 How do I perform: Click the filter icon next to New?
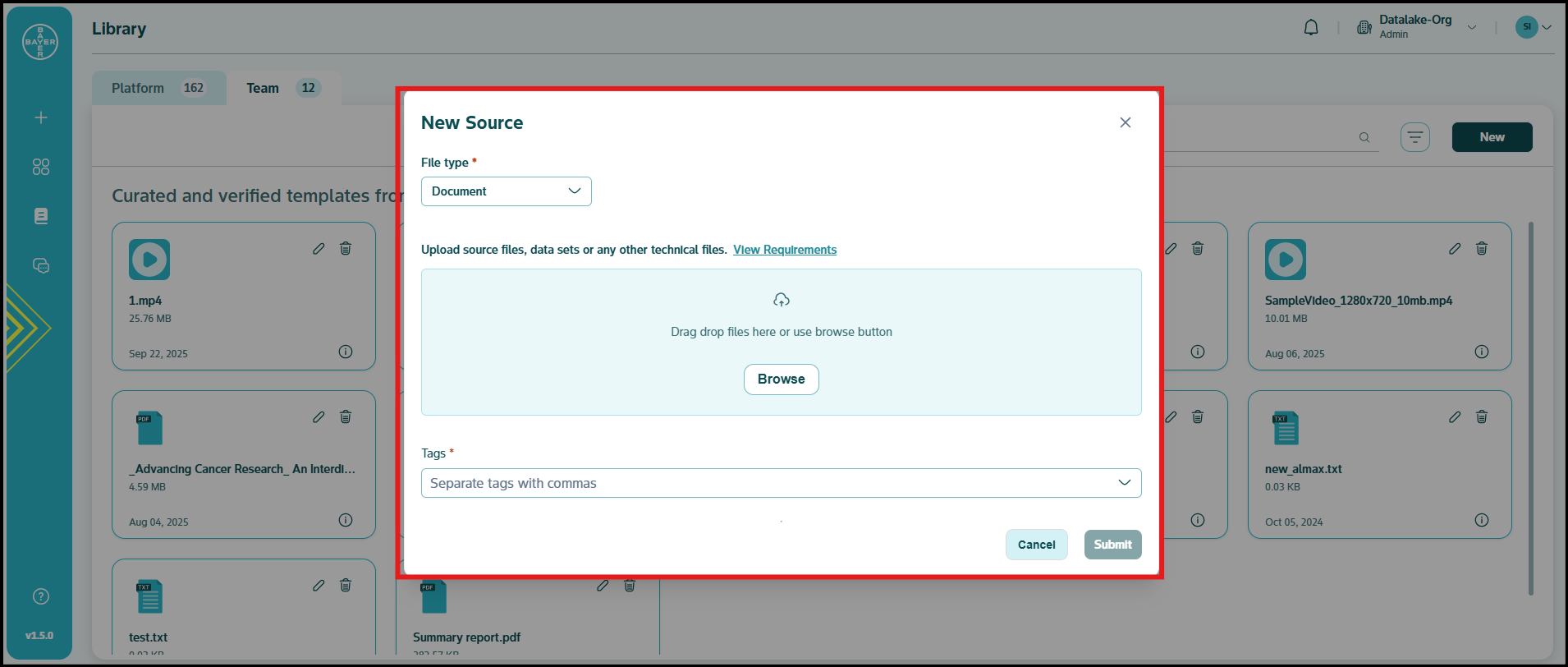pos(1414,137)
